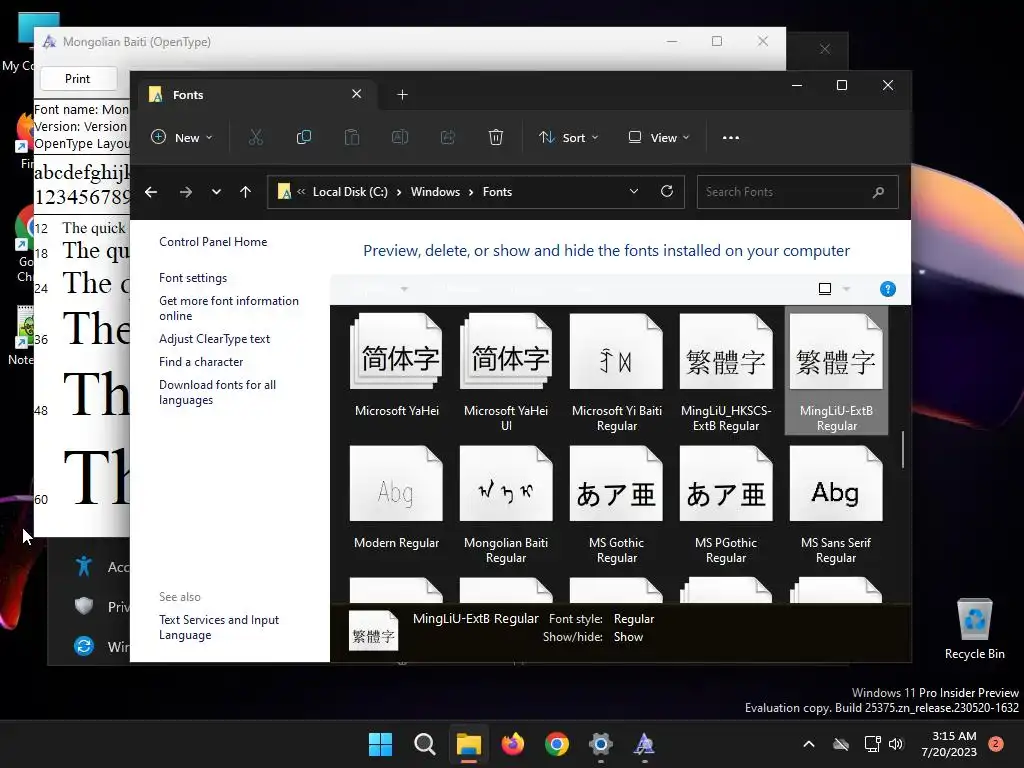The width and height of the screenshot is (1024, 768).
Task: Open Text Services and Input Language
Action: click(x=219, y=627)
